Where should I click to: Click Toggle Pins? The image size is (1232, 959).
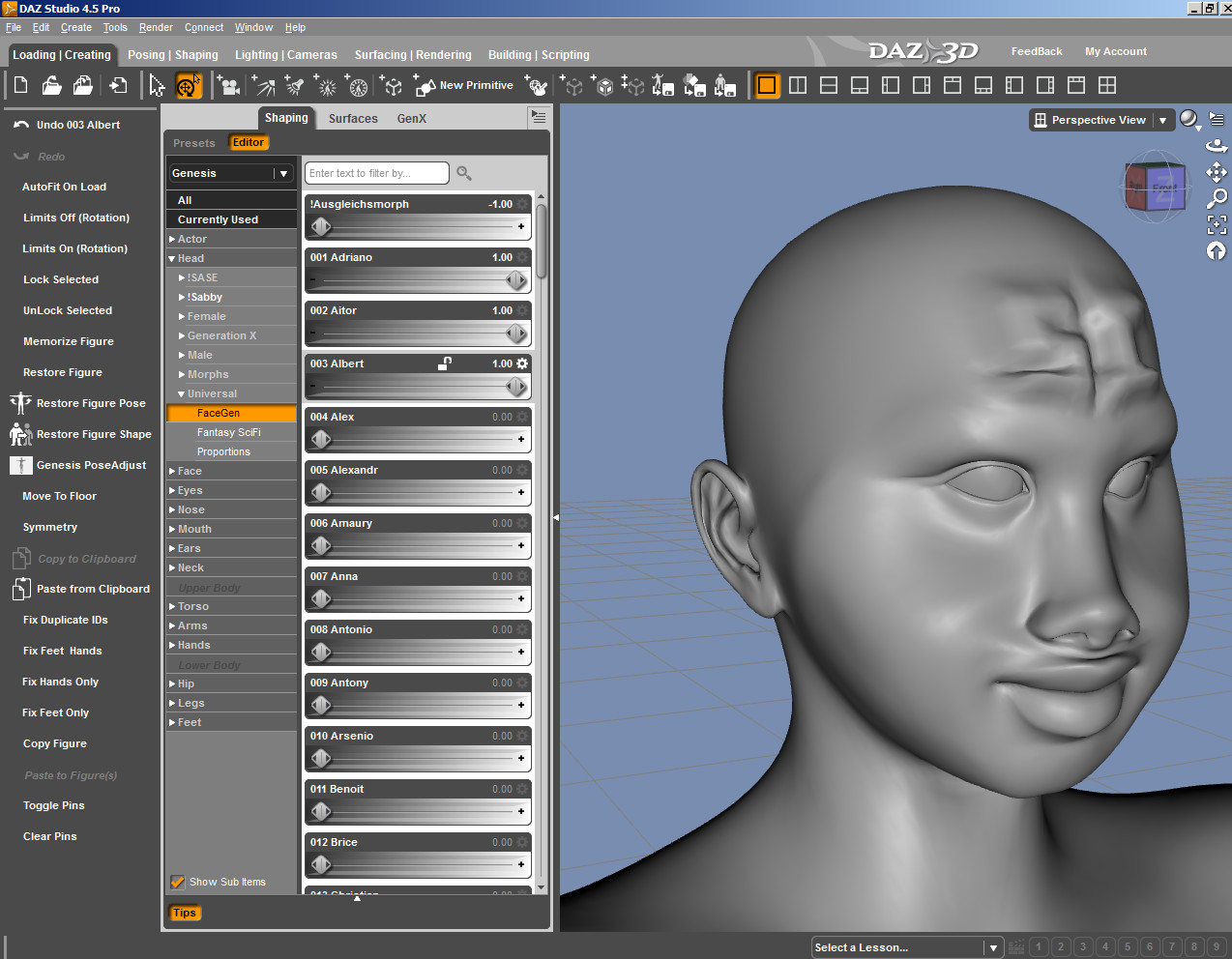click(53, 805)
